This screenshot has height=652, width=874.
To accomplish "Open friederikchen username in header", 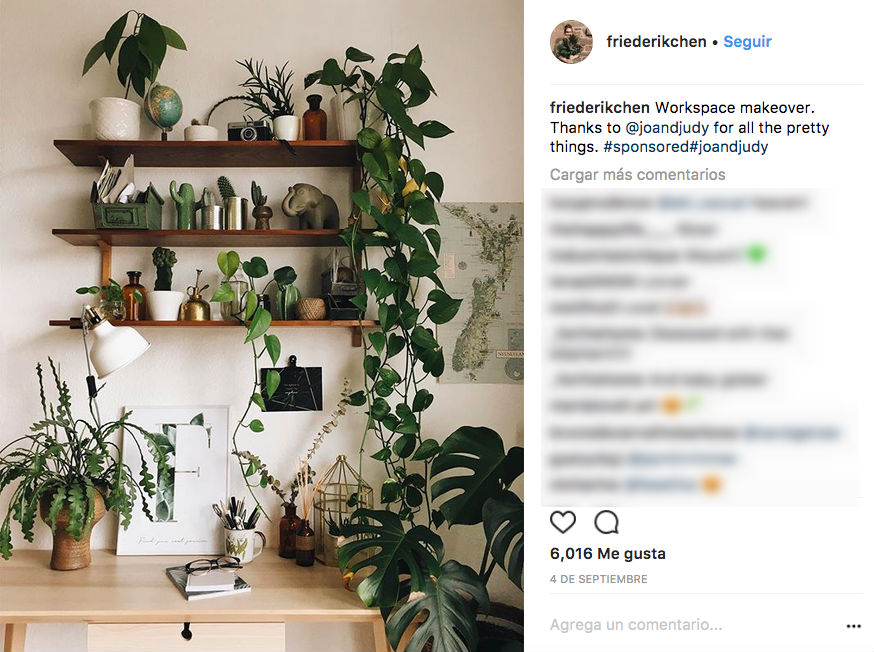I will pyautogui.click(x=656, y=41).
